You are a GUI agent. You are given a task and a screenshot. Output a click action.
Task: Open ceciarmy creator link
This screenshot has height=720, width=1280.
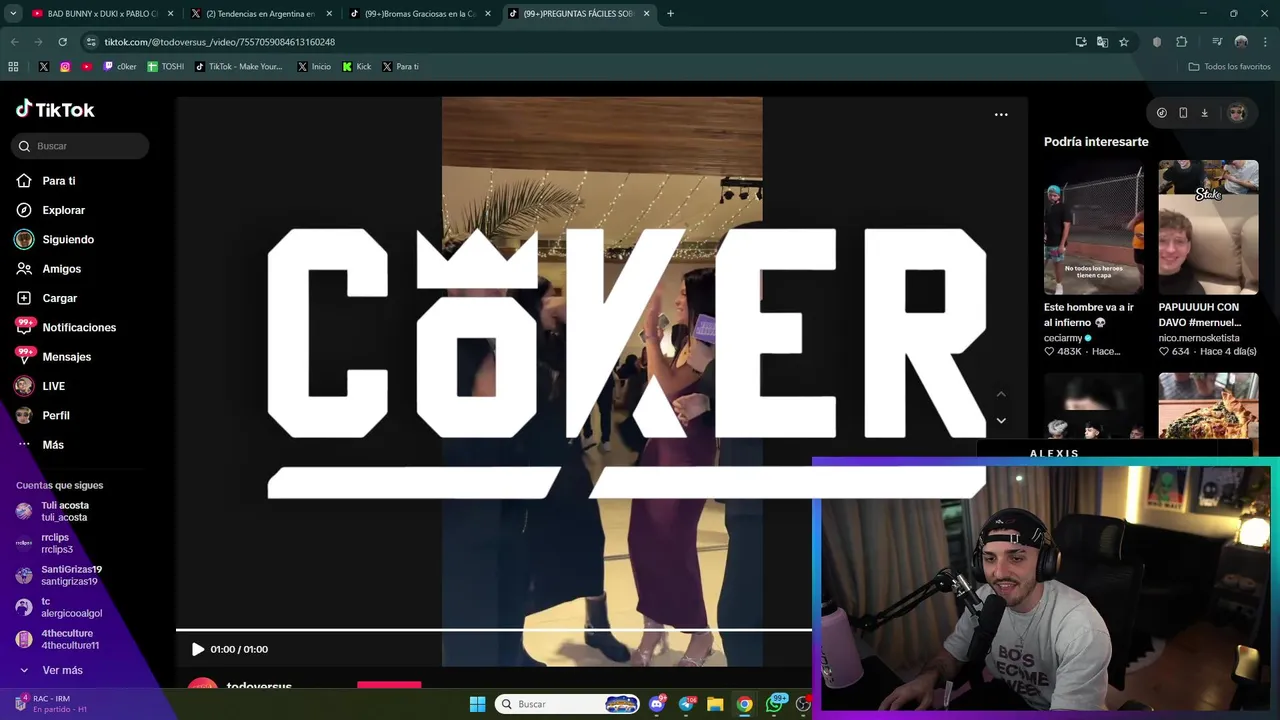pos(1068,338)
